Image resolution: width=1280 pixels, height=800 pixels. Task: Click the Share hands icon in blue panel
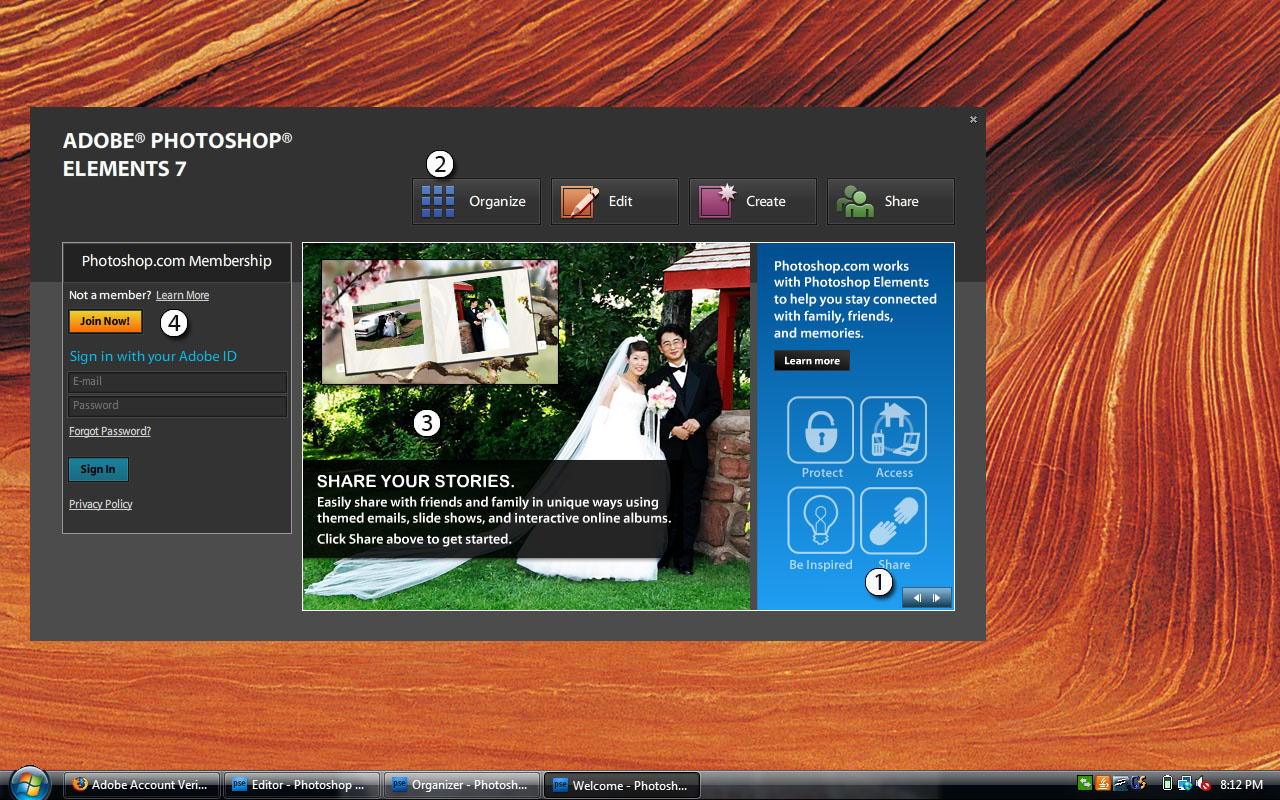(x=894, y=521)
